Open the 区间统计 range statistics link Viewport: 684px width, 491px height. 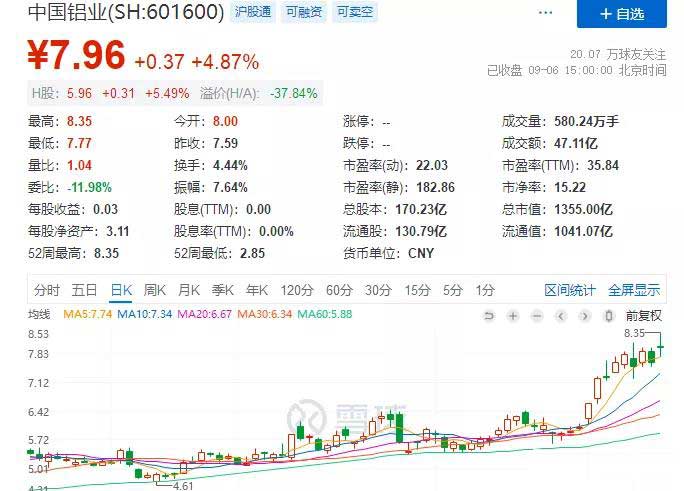point(570,290)
